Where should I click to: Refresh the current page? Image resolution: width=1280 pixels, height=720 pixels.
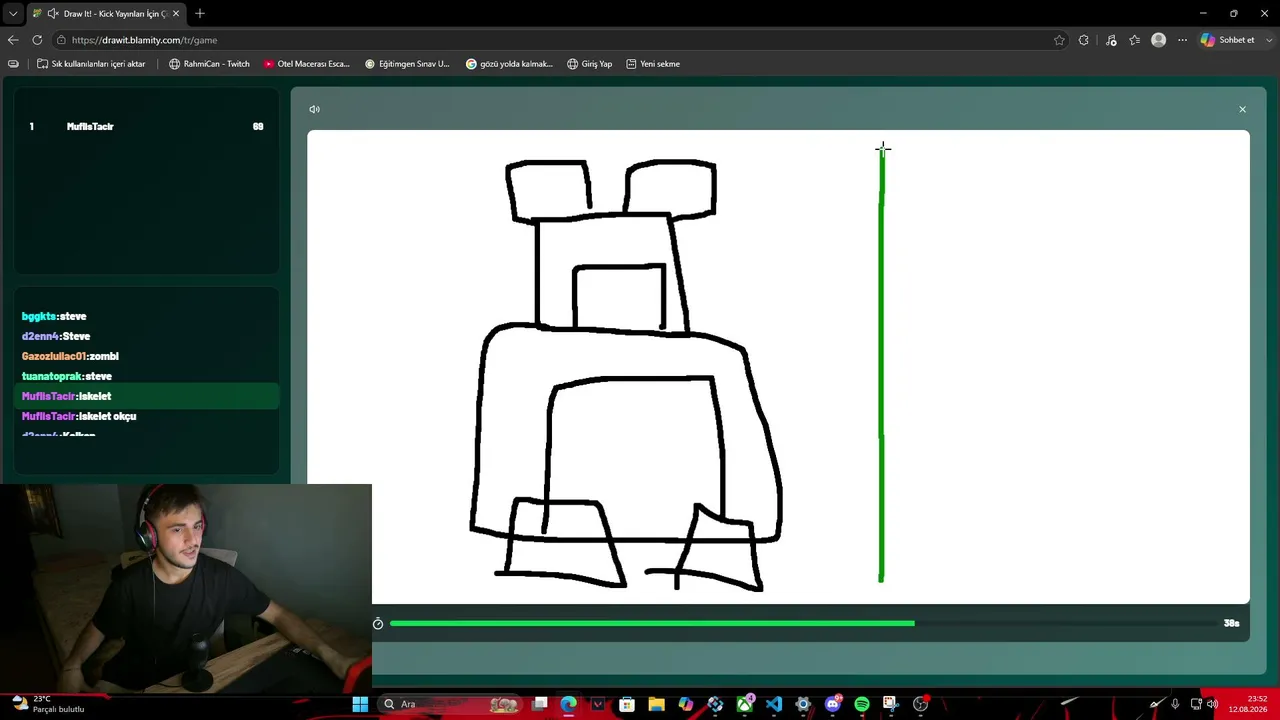pyautogui.click(x=37, y=40)
